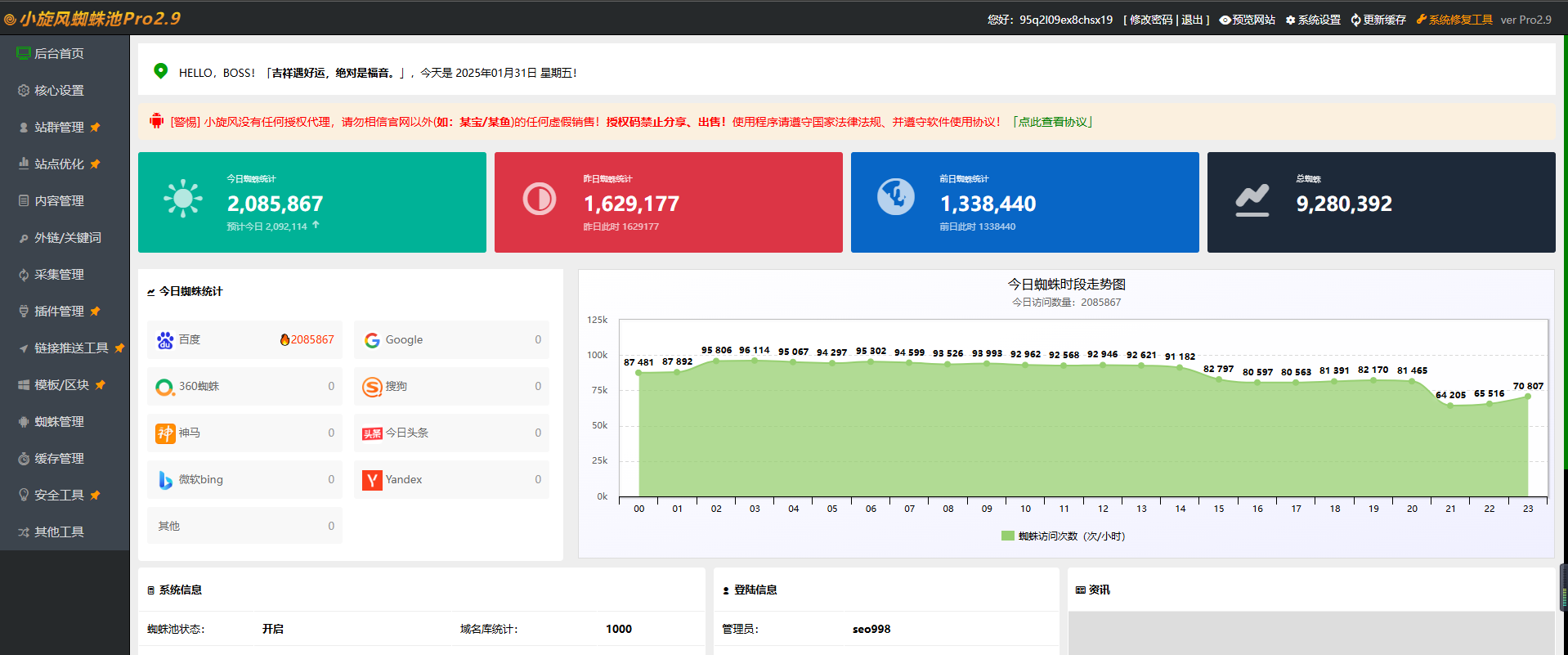1568x655 pixels.
Task: Expand the 核心设置 sidebar menu
Action: click(x=59, y=91)
